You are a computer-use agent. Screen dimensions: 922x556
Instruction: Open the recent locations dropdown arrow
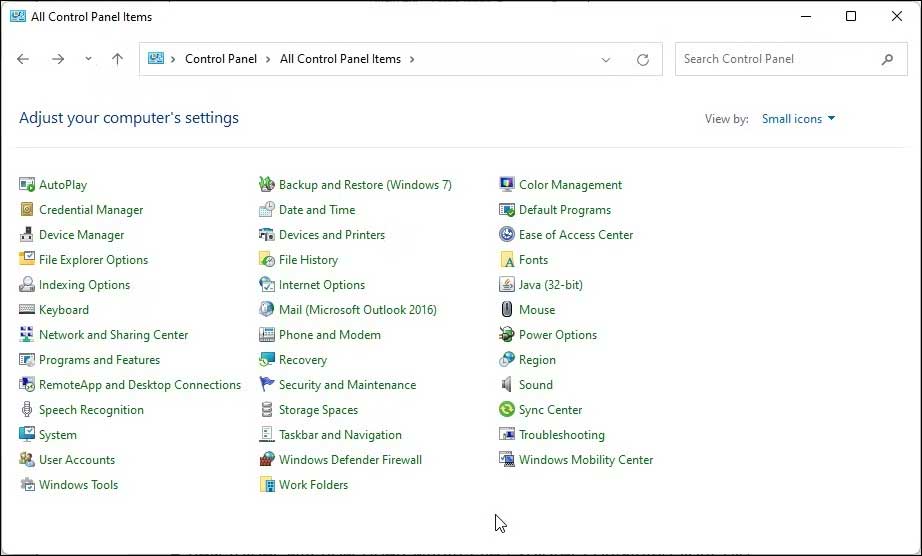tap(88, 60)
